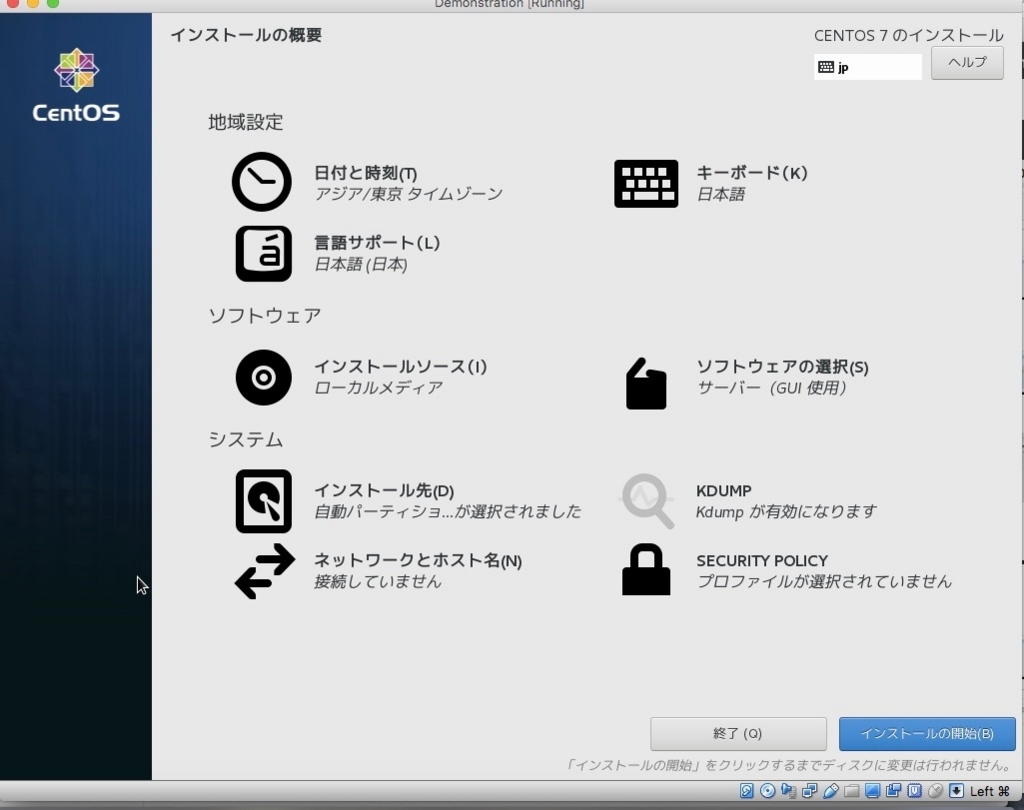Click VirtualBox network status icon
The width and height of the screenshot is (1024, 810).
pos(809,791)
